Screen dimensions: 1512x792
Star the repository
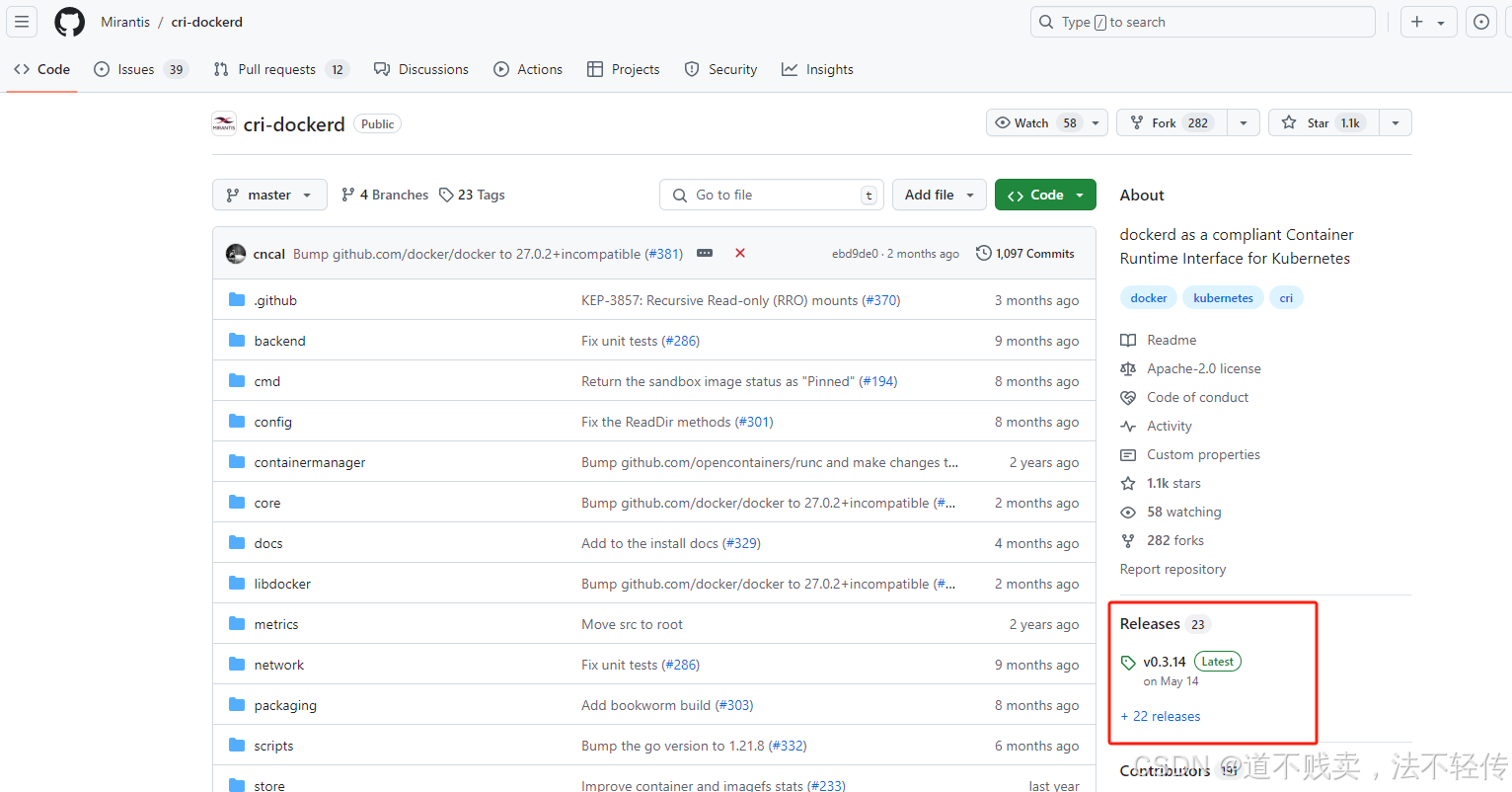coord(1323,122)
